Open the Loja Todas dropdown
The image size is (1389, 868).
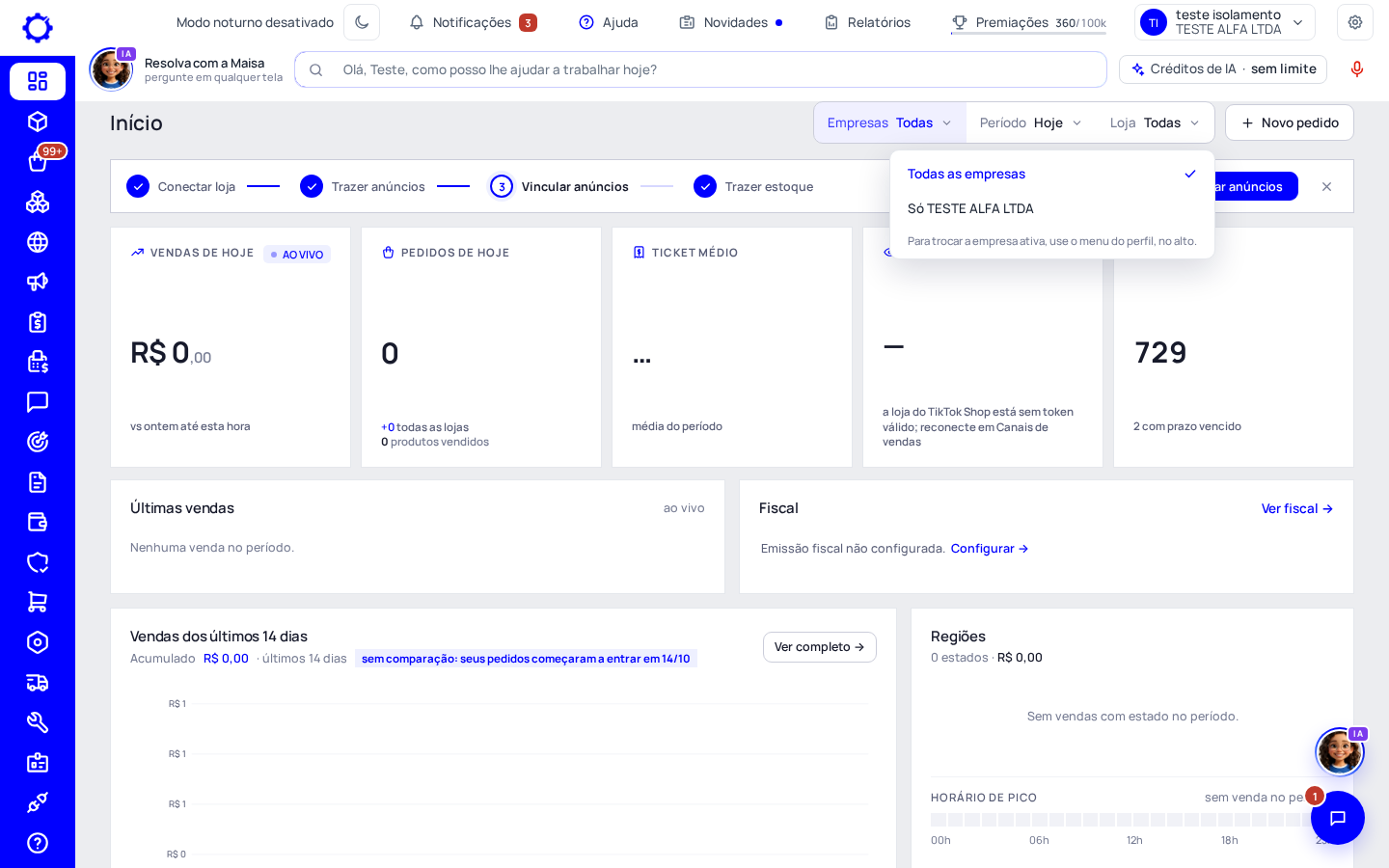1155,122
